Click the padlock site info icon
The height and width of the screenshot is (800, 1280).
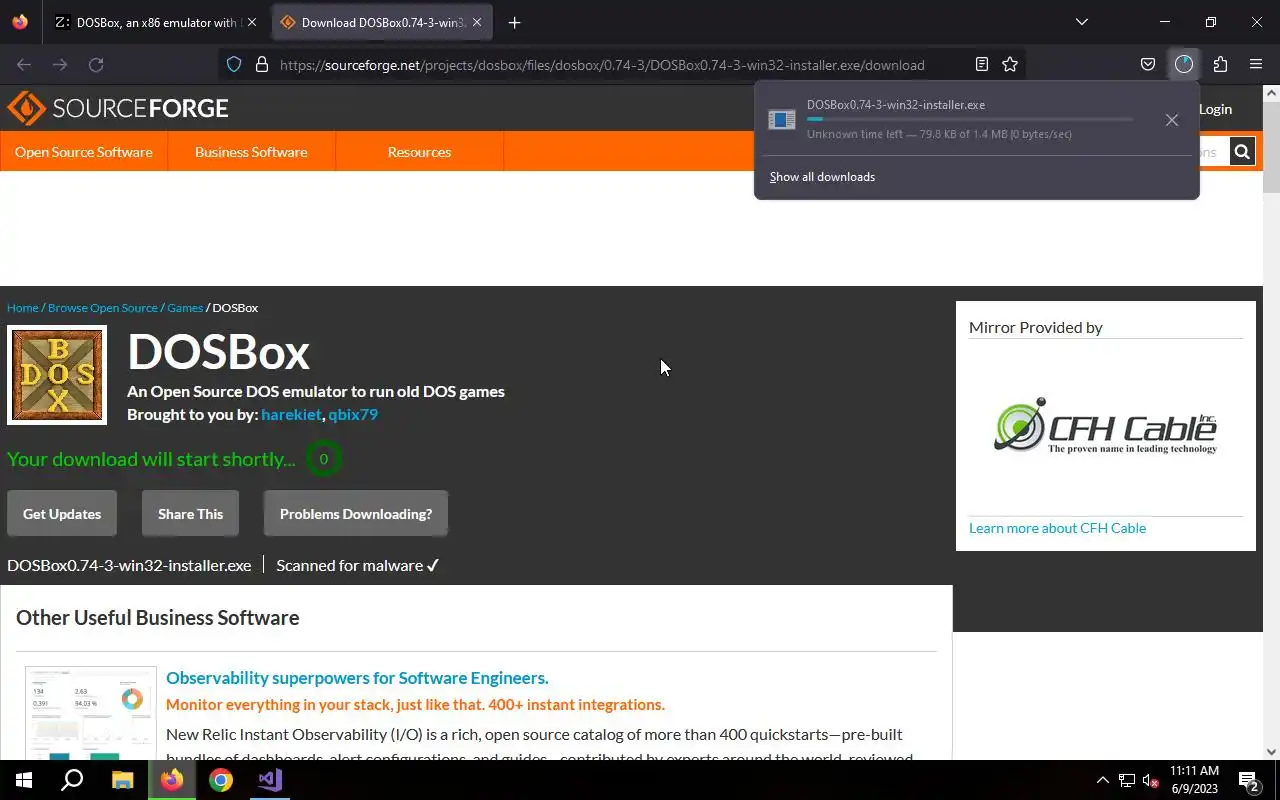click(262, 64)
